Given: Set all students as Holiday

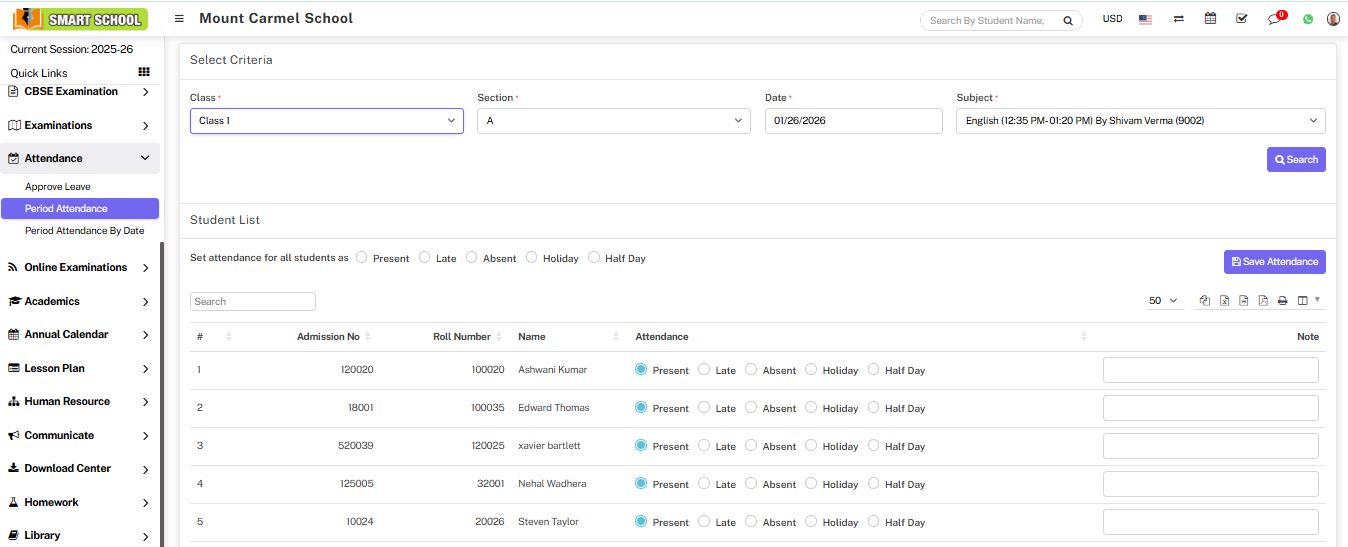Looking at the screenshot, I should 532,258.
